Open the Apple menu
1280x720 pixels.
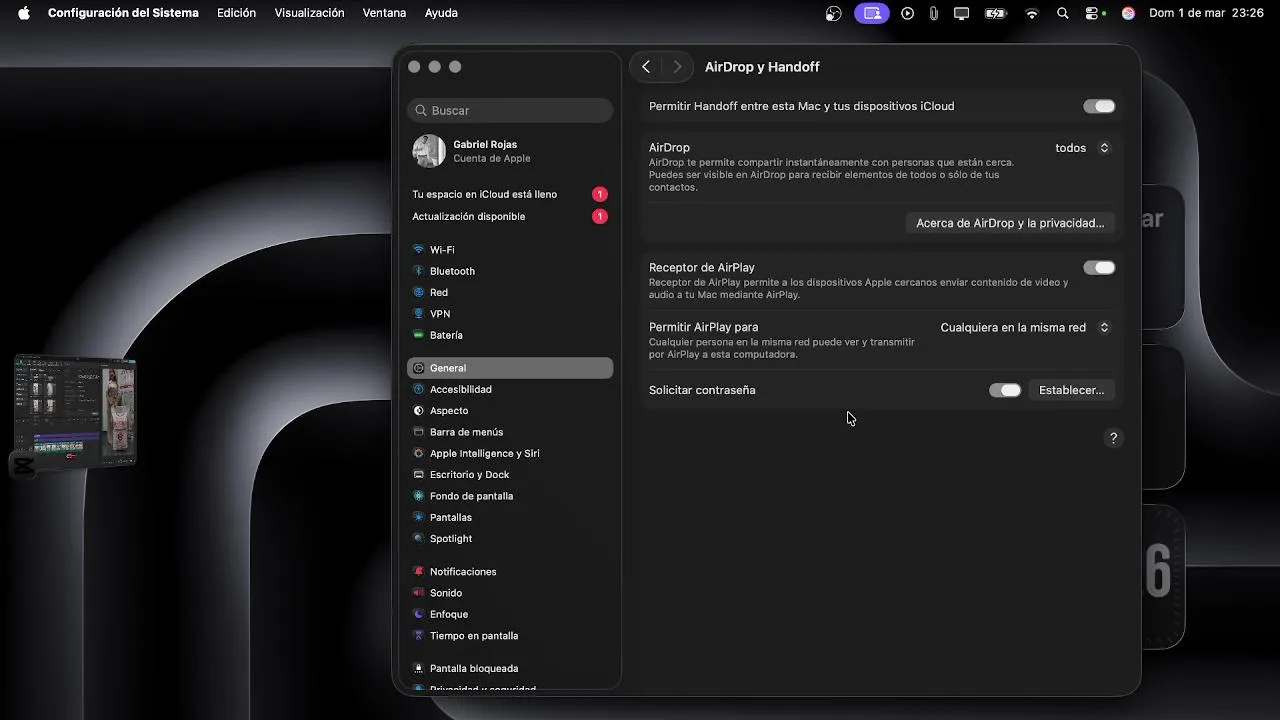[x=24, y=13]
